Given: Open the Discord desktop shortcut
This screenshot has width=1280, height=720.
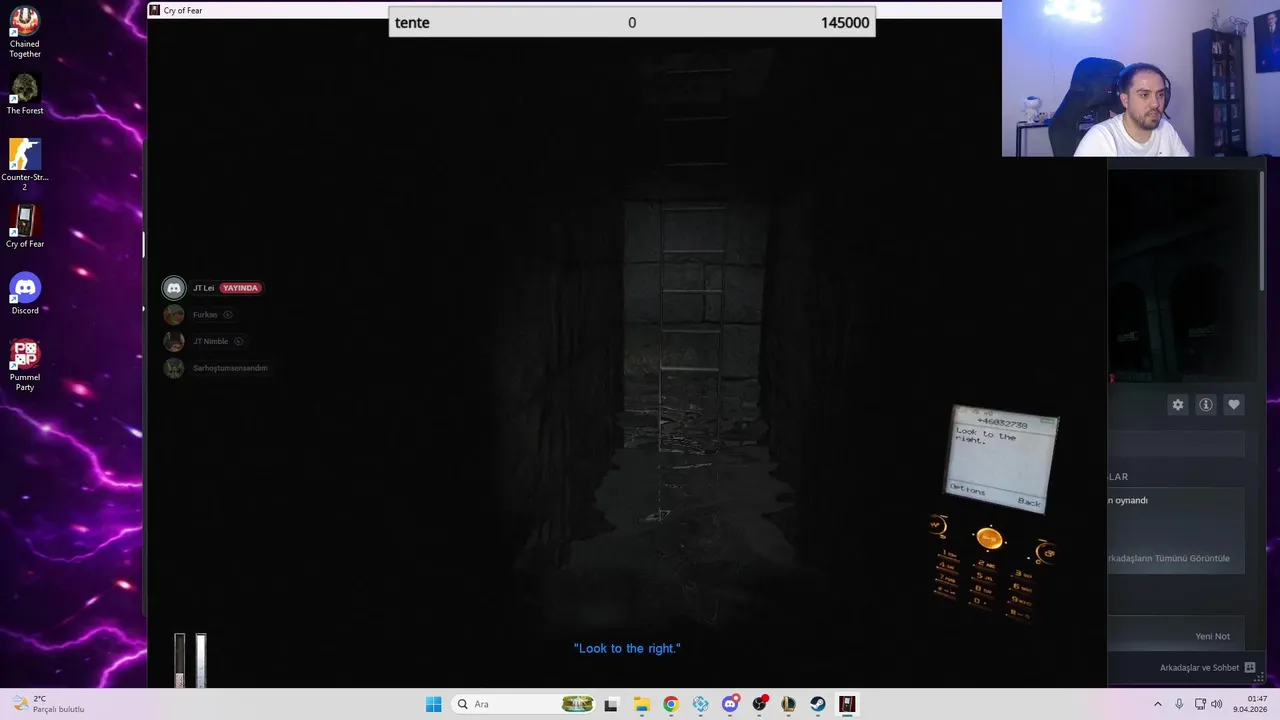Looking at the screenshot, I should coord(25,294).
